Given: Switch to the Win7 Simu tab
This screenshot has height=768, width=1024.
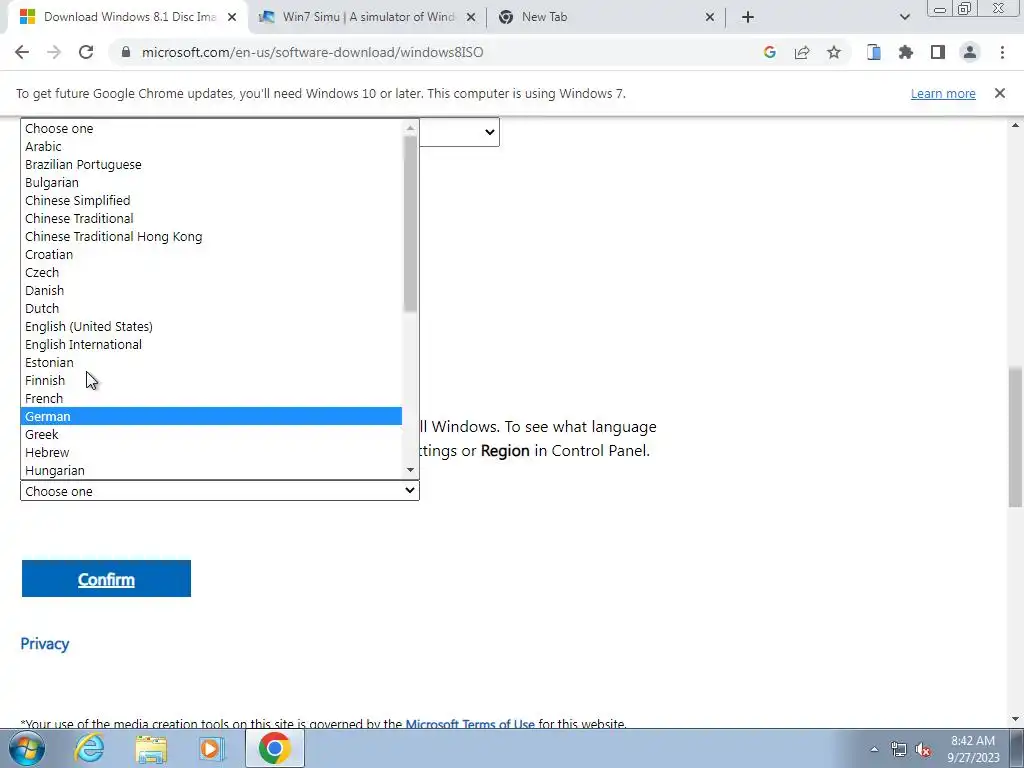Looking at the screenshot, I should point(368,17).
